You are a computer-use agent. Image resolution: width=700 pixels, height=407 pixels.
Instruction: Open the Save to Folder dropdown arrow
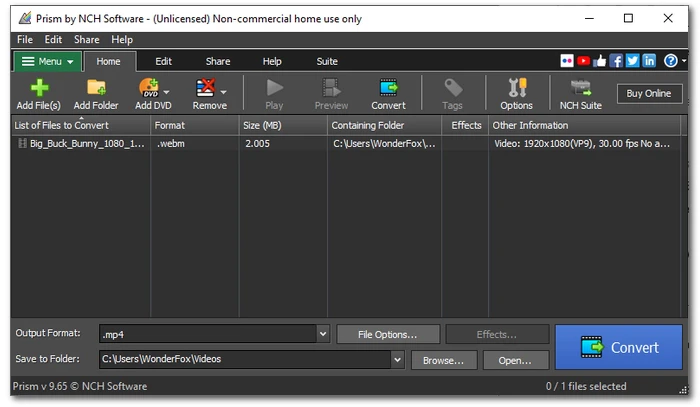(x=397, y=359)
